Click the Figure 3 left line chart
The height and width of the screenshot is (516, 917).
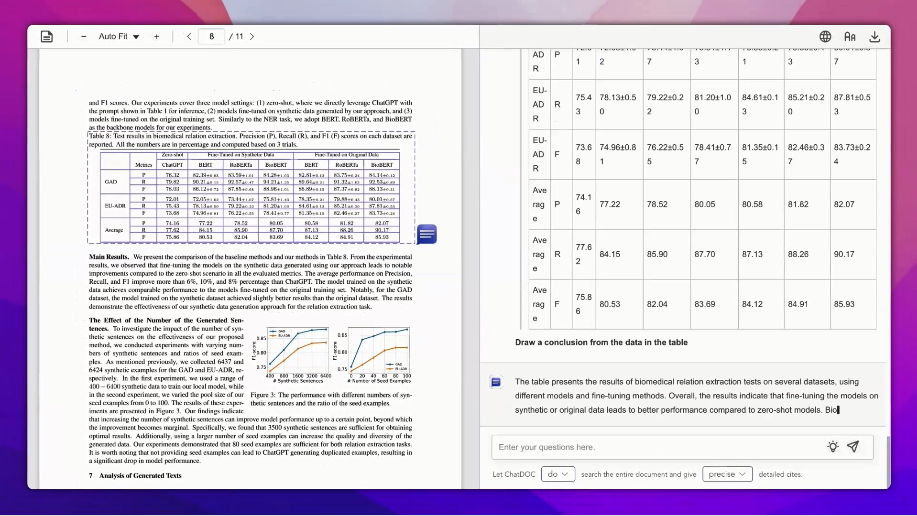coord(292,353)
